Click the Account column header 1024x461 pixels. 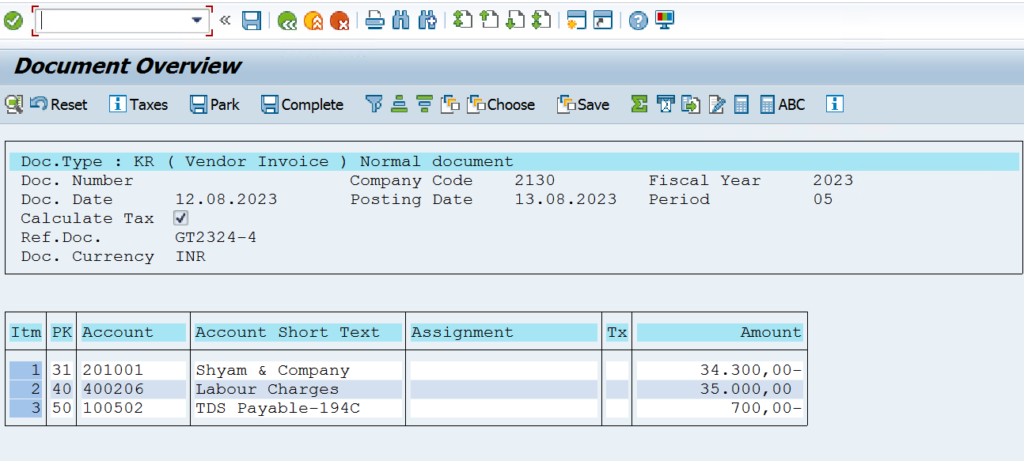[134, 332]
